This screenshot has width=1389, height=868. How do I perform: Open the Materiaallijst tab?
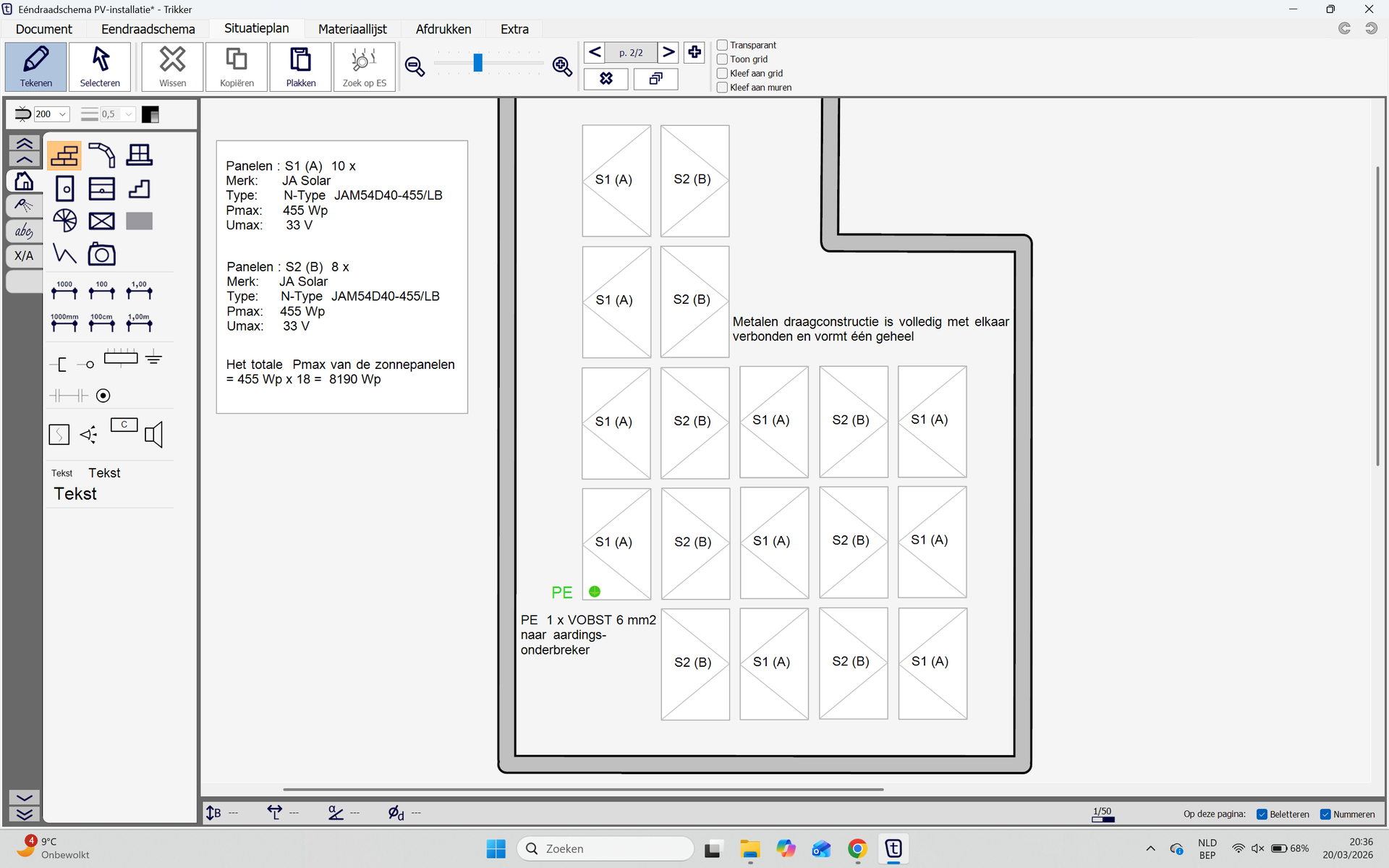tap(352, 29)
